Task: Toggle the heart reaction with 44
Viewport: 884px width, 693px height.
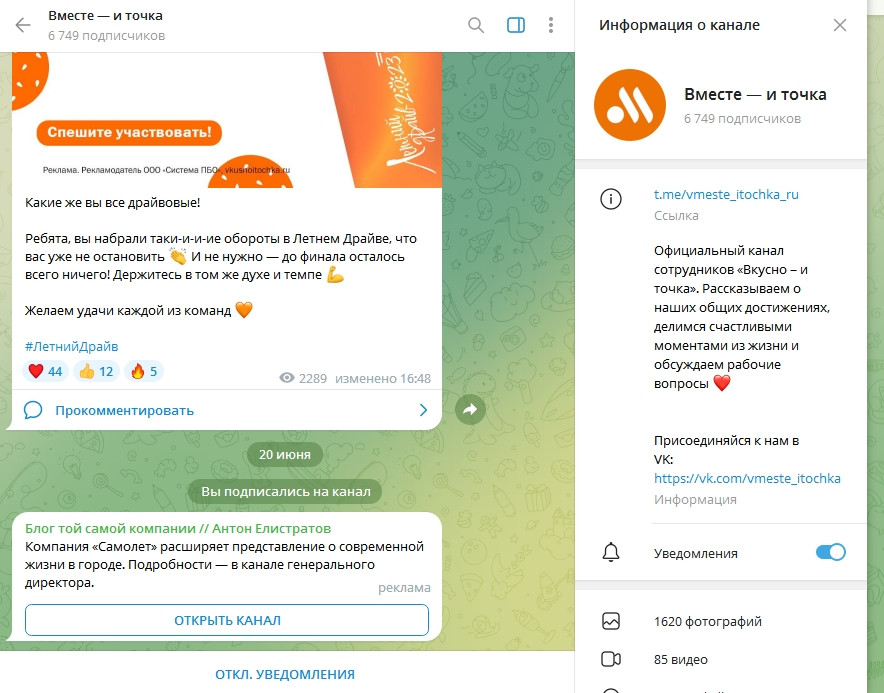Action: pos(45,371)
